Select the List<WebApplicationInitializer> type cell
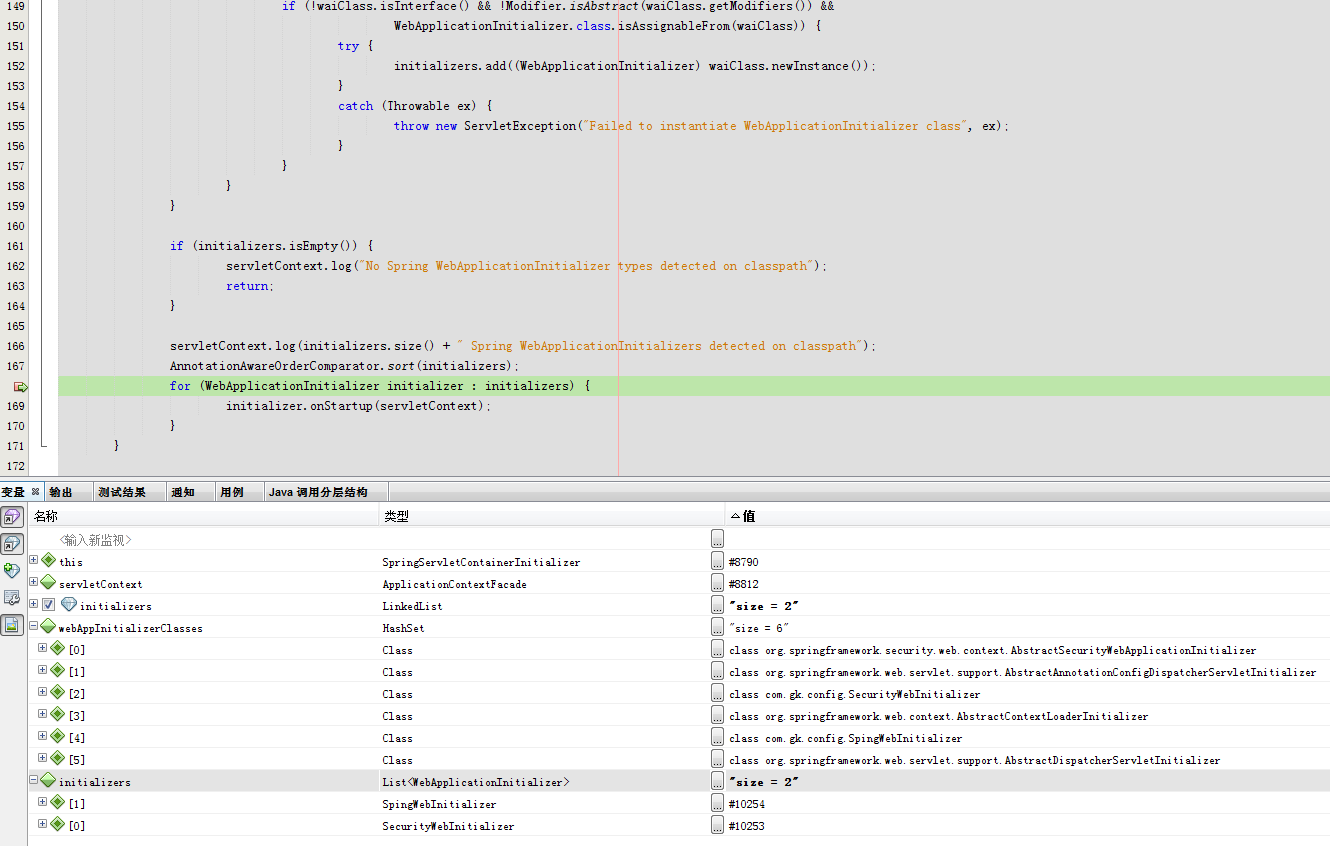Image resolution: width=1330 pixels, height=846 pixels. click(476, 782)
